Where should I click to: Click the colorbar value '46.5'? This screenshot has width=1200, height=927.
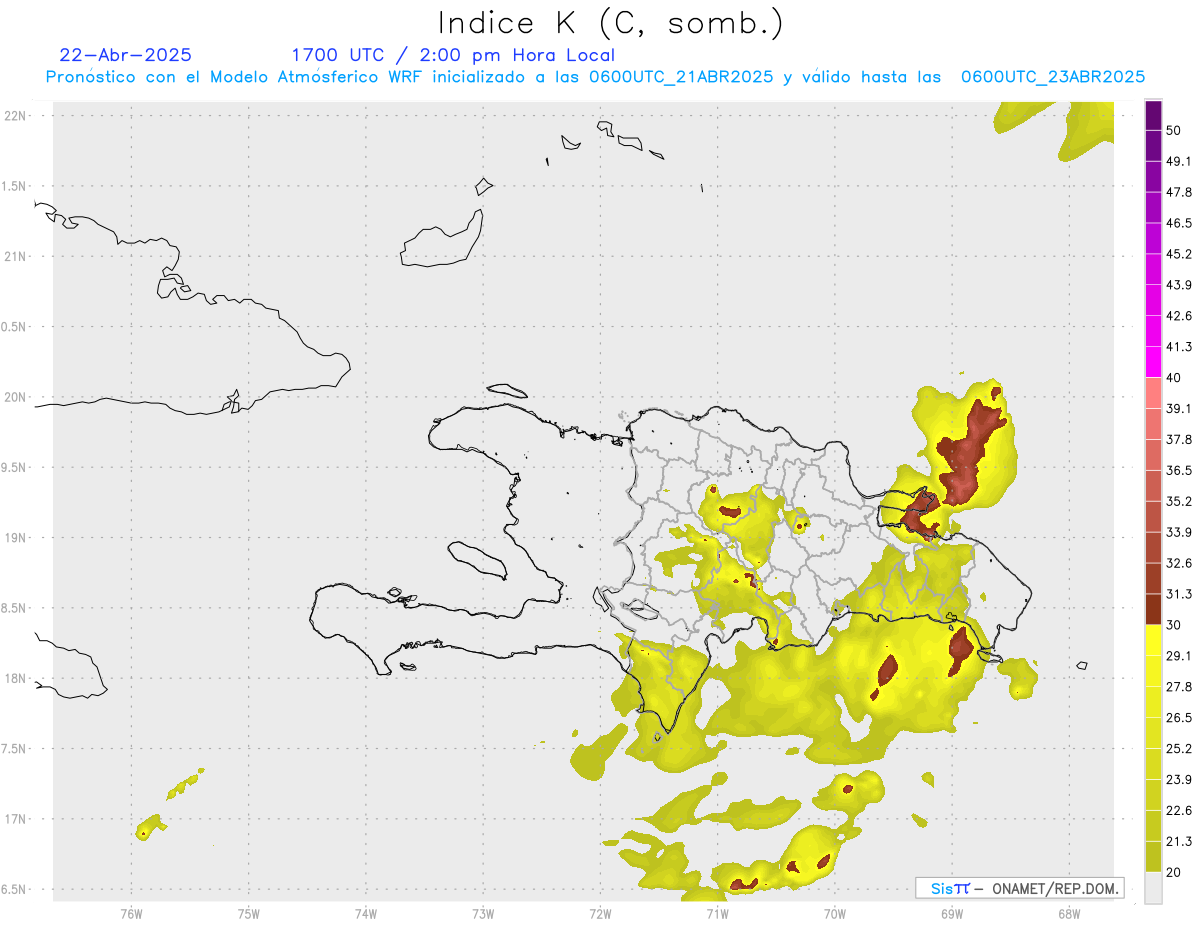point(1179,223)
